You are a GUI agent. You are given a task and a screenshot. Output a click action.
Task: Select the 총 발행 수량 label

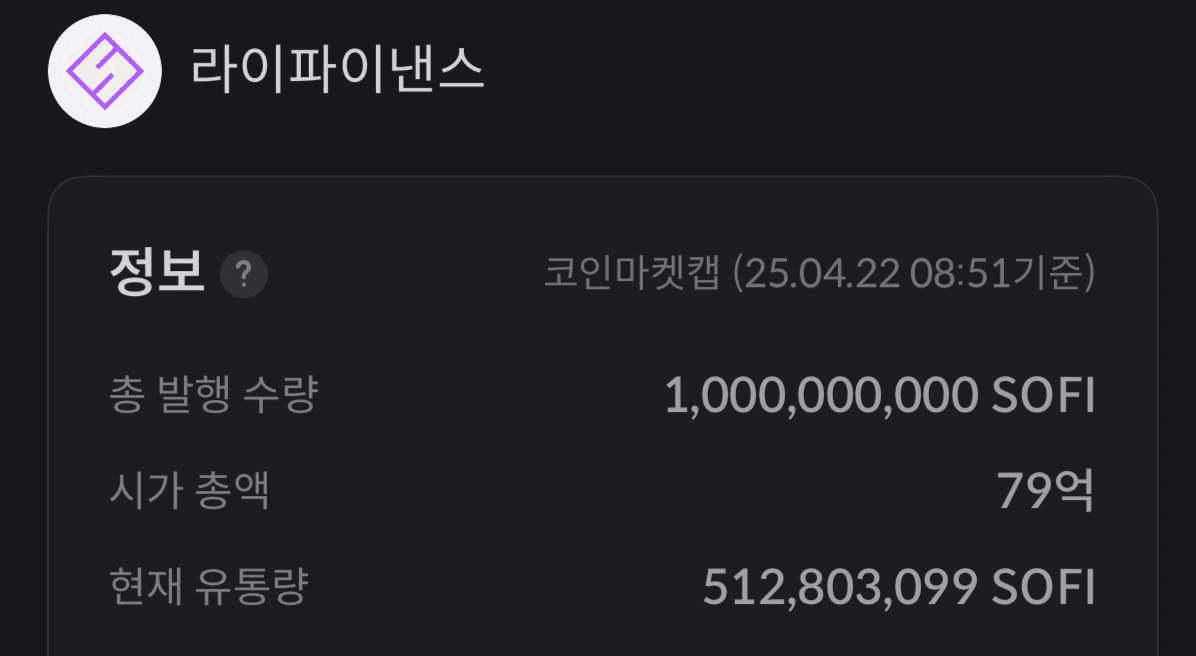(213, 395)
